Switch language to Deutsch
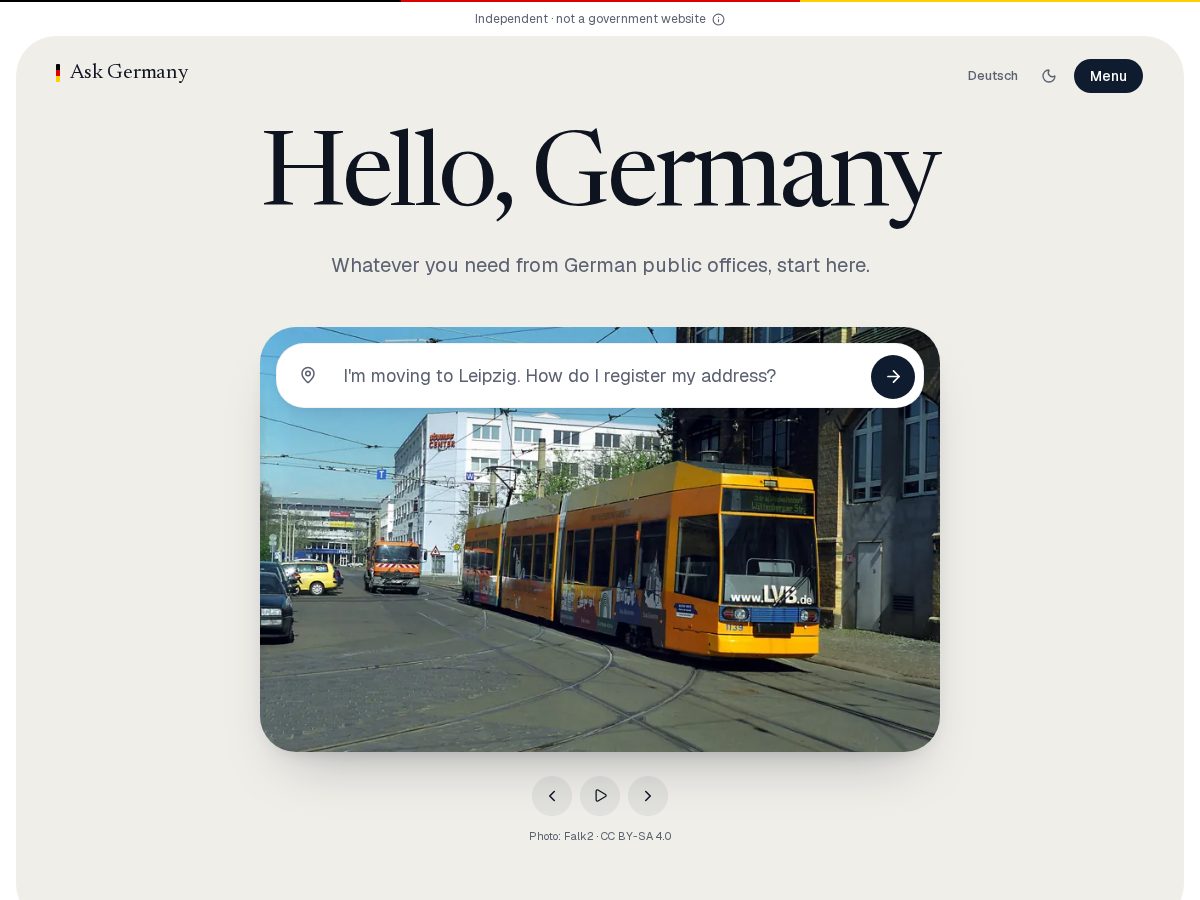 click(992, 76)
